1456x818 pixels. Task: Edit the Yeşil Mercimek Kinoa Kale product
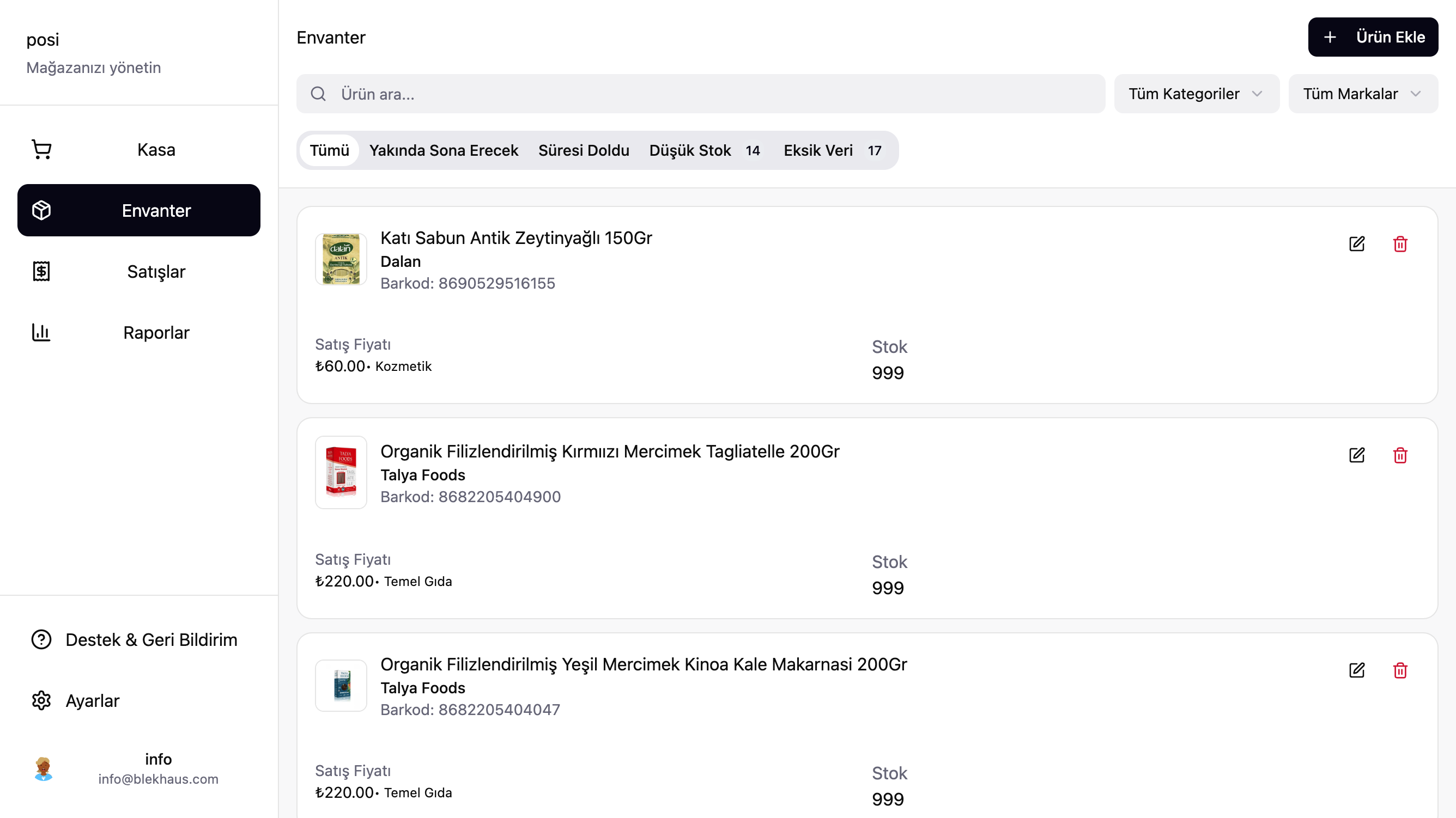1356,670
